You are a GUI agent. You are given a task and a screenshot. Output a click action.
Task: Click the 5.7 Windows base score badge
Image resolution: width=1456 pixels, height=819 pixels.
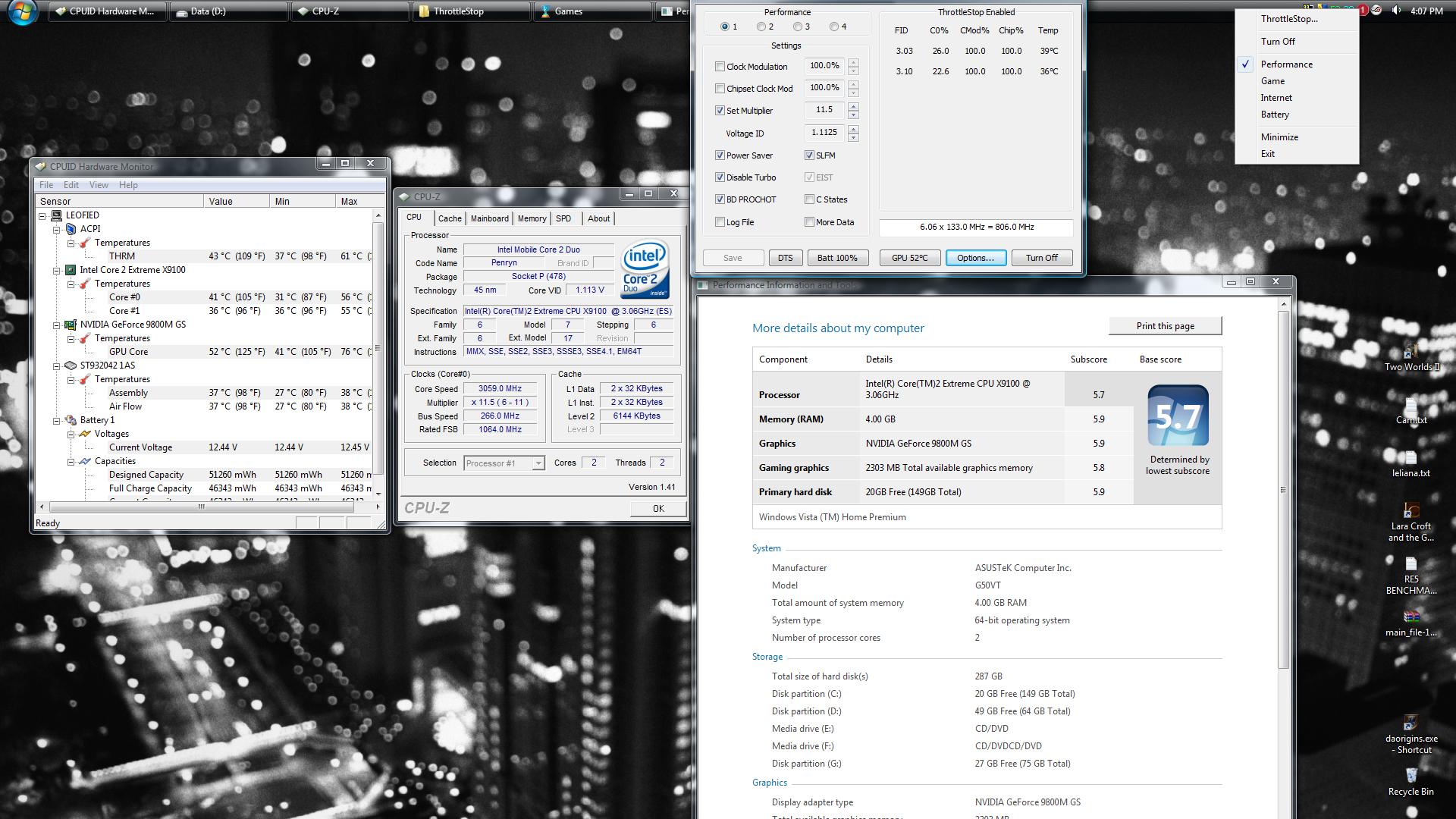point(1178,416)
